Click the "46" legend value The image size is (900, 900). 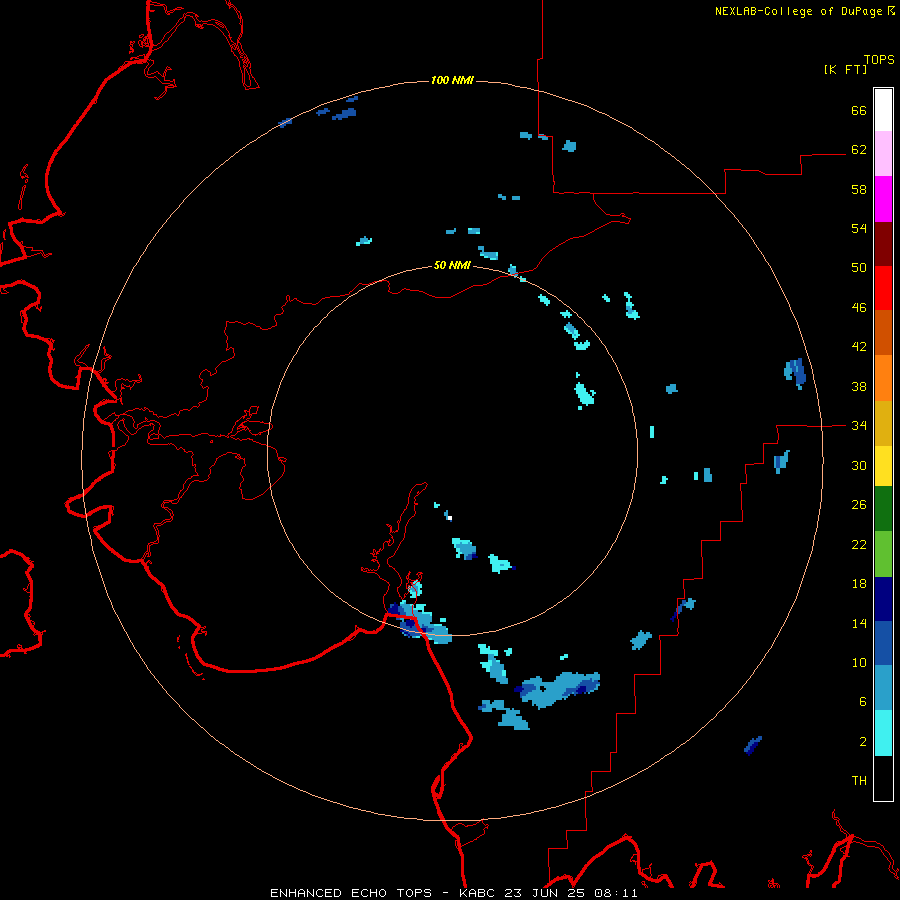pyautogui.click(x=859, y=308)
